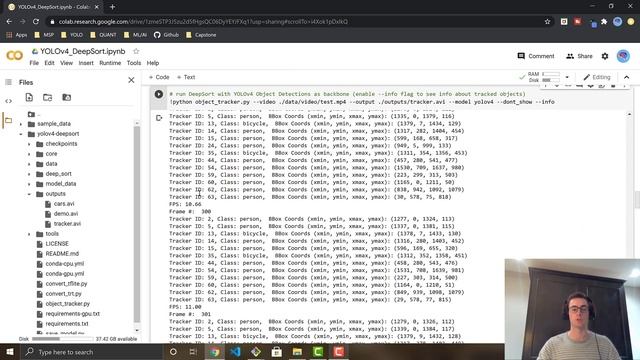Open the Help menu
The height and width of the screenshot is (360, 640).
(x=153, y=63)
